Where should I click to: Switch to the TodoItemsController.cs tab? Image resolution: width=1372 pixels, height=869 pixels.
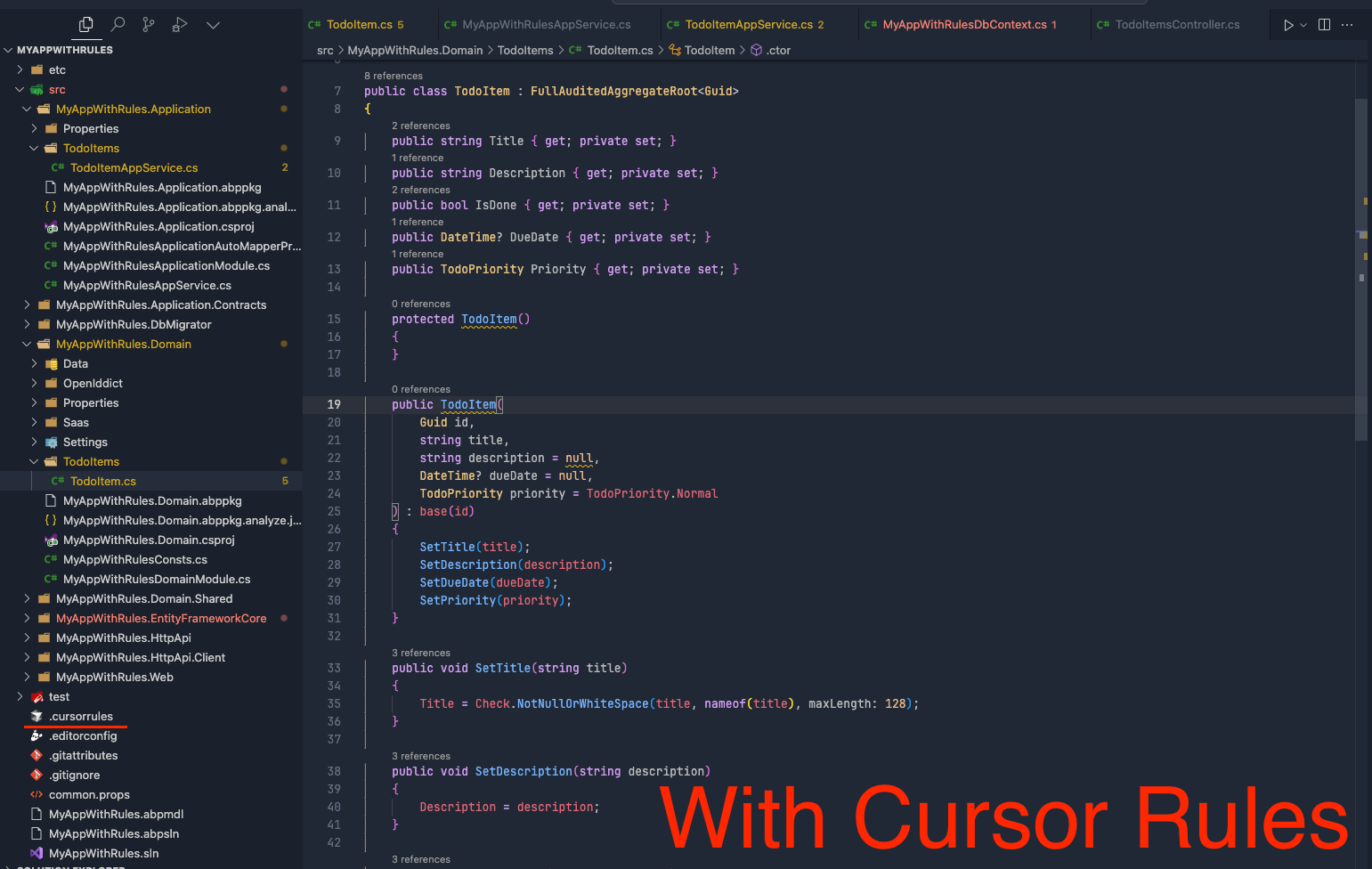(1176, 25)
